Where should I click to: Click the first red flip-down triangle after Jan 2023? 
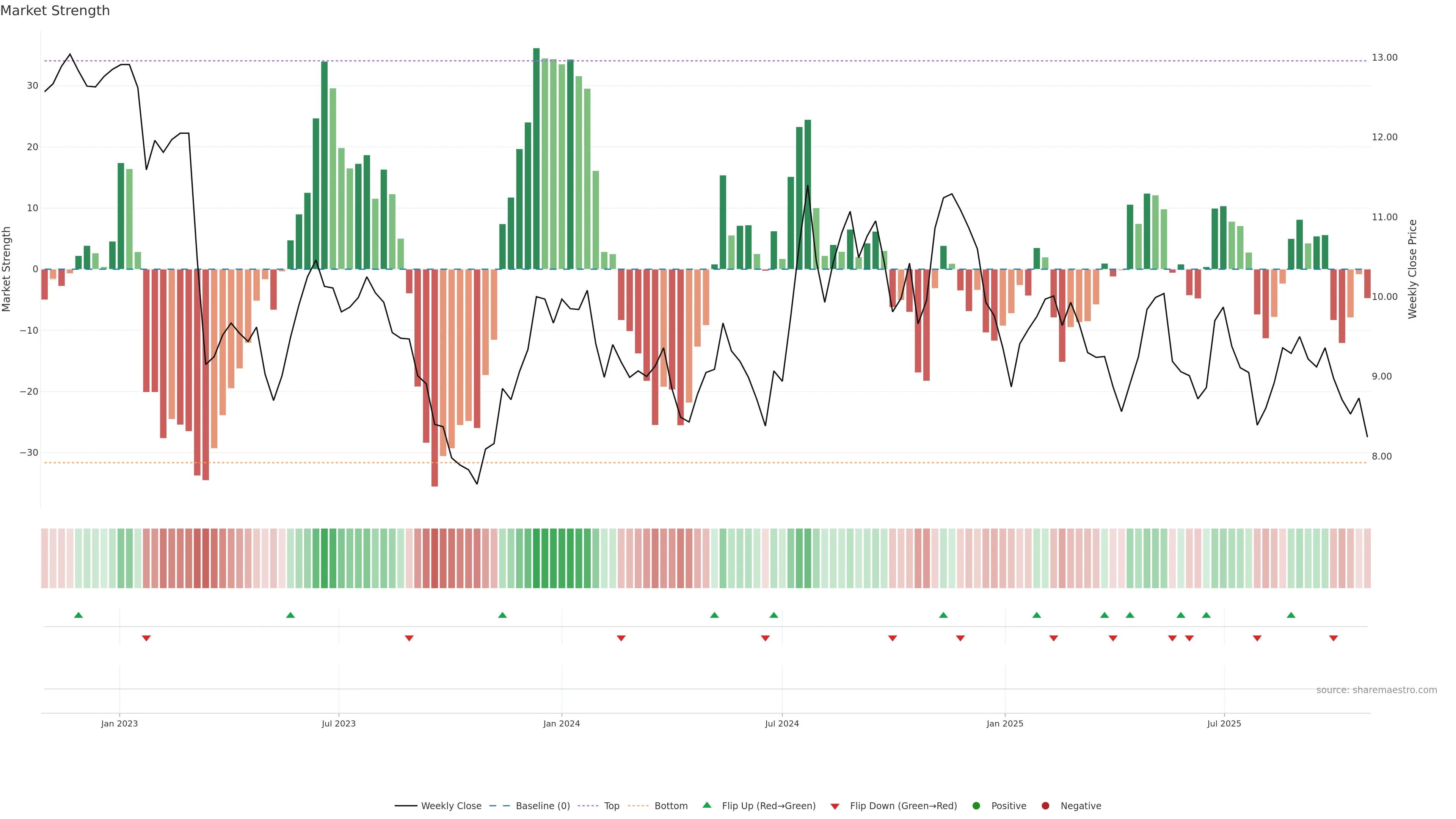tap(146, 638)
